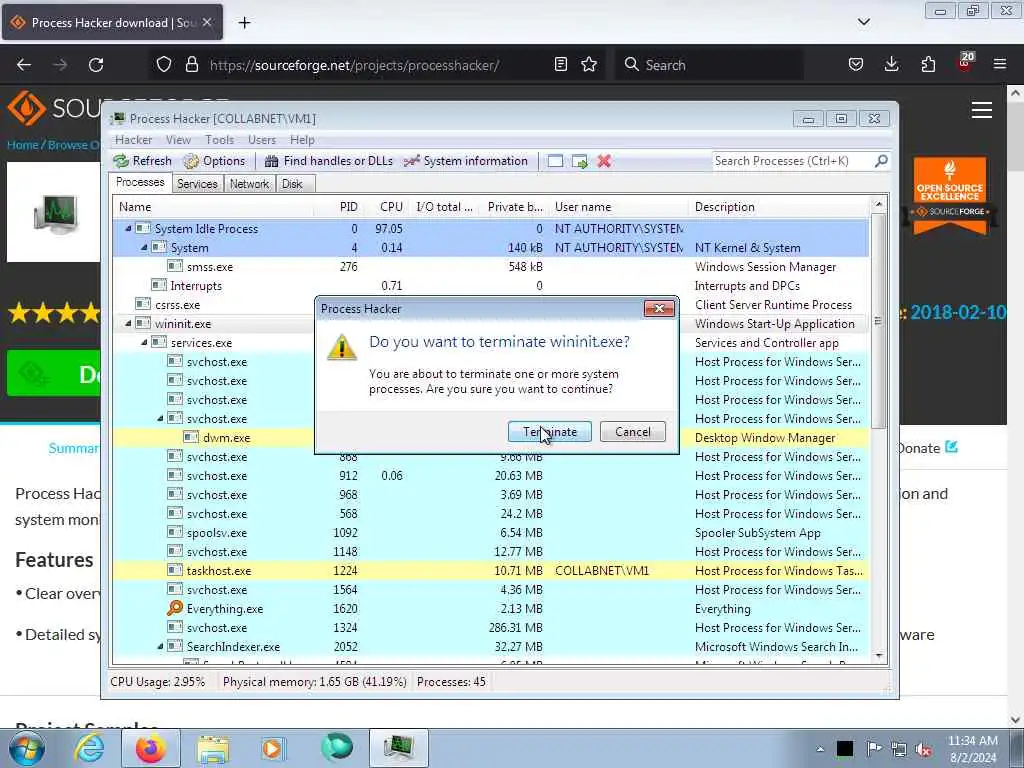Collapse the SearchIndexer.exe tree node

(x=161, y=647)
